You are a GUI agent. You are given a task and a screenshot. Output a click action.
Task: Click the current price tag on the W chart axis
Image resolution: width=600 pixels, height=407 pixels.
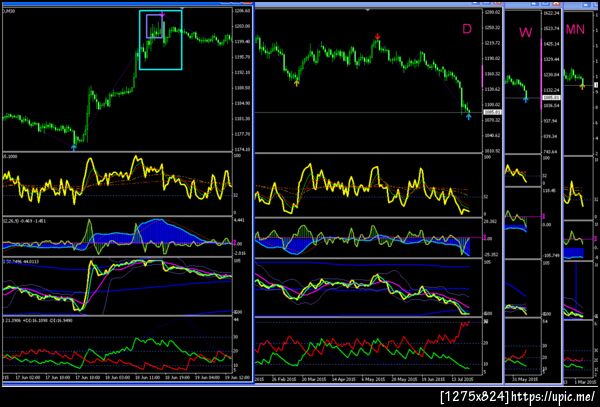click(549, 98)
